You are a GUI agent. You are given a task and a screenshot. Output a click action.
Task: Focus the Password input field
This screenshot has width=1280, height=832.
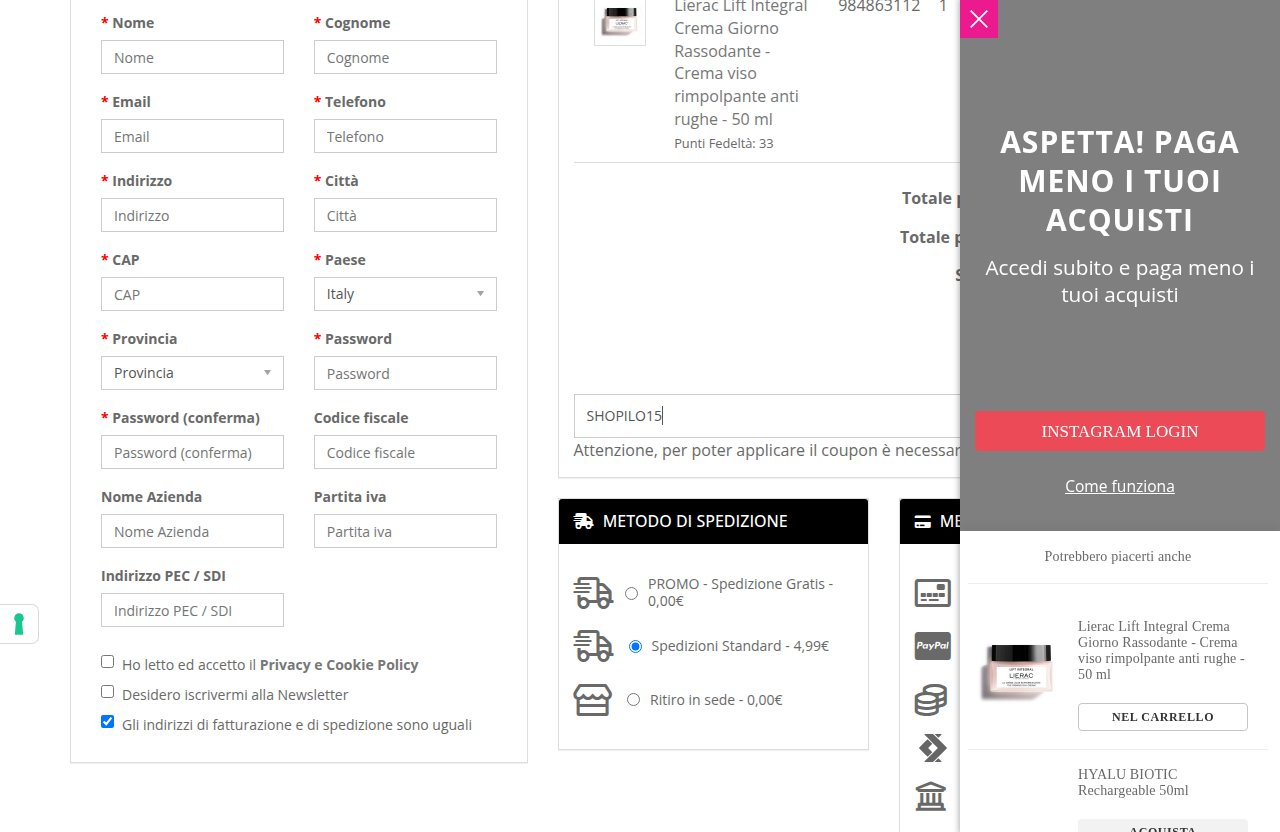pyautogui.click(x=405, y=373)
